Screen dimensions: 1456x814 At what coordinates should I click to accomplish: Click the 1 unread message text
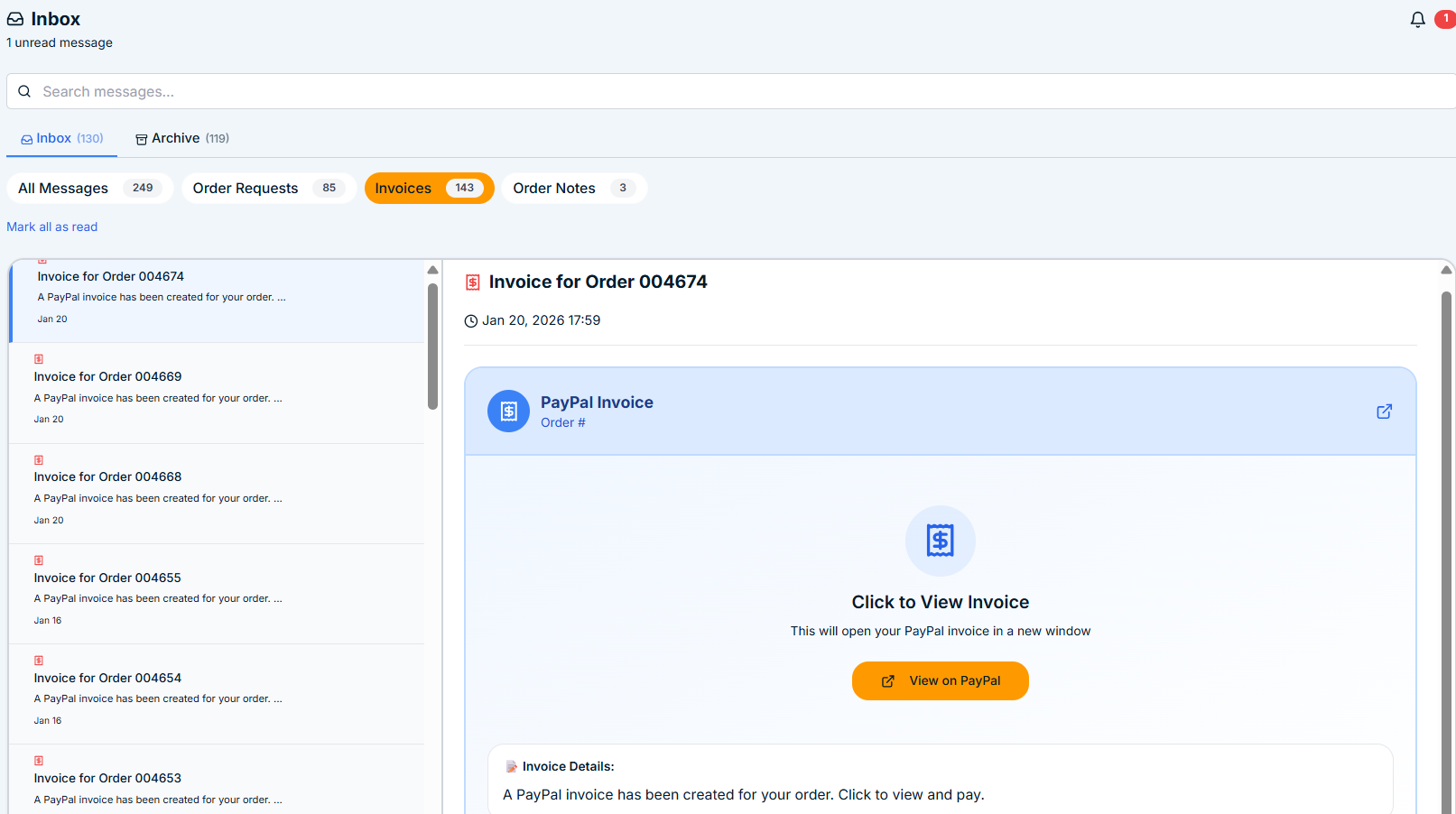click(x=60, y=42)
